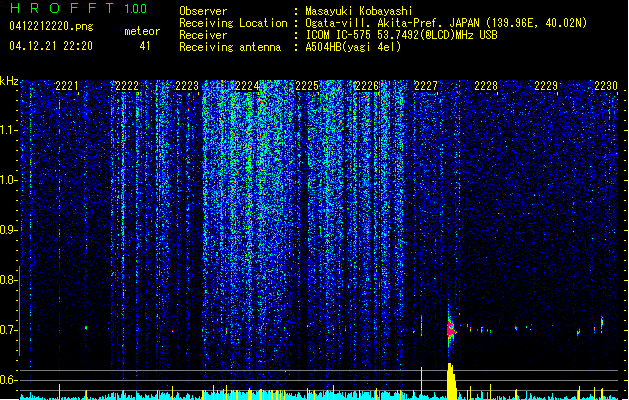Click the 1.1 kHz axis tick label
The image size is (629, 400).
click(x=8, y=130)
